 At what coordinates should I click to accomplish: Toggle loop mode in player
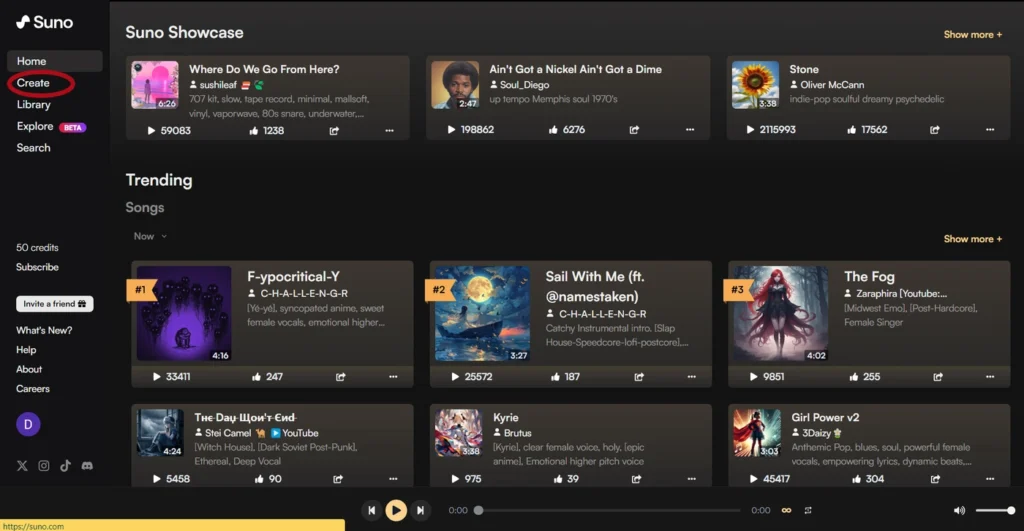click(786, 511)
